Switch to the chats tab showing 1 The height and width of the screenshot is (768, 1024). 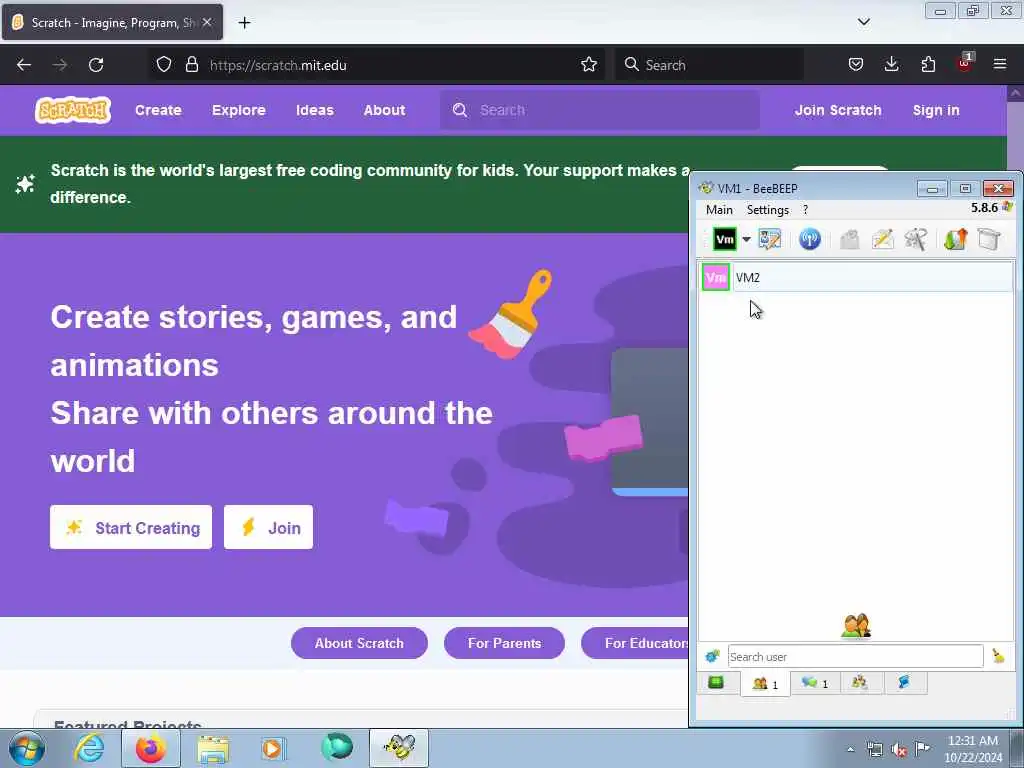[x=815, y=683]
